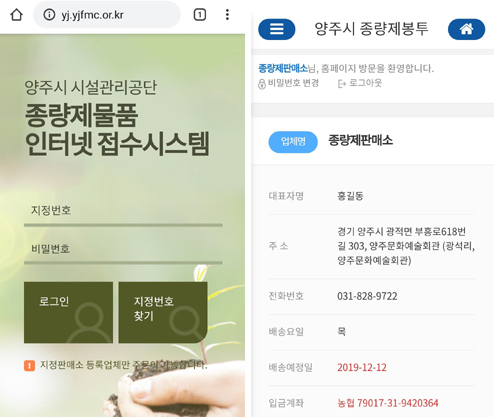Click the 로그인 button
Viewport: 500px width, 417px height.
point(68,312)
